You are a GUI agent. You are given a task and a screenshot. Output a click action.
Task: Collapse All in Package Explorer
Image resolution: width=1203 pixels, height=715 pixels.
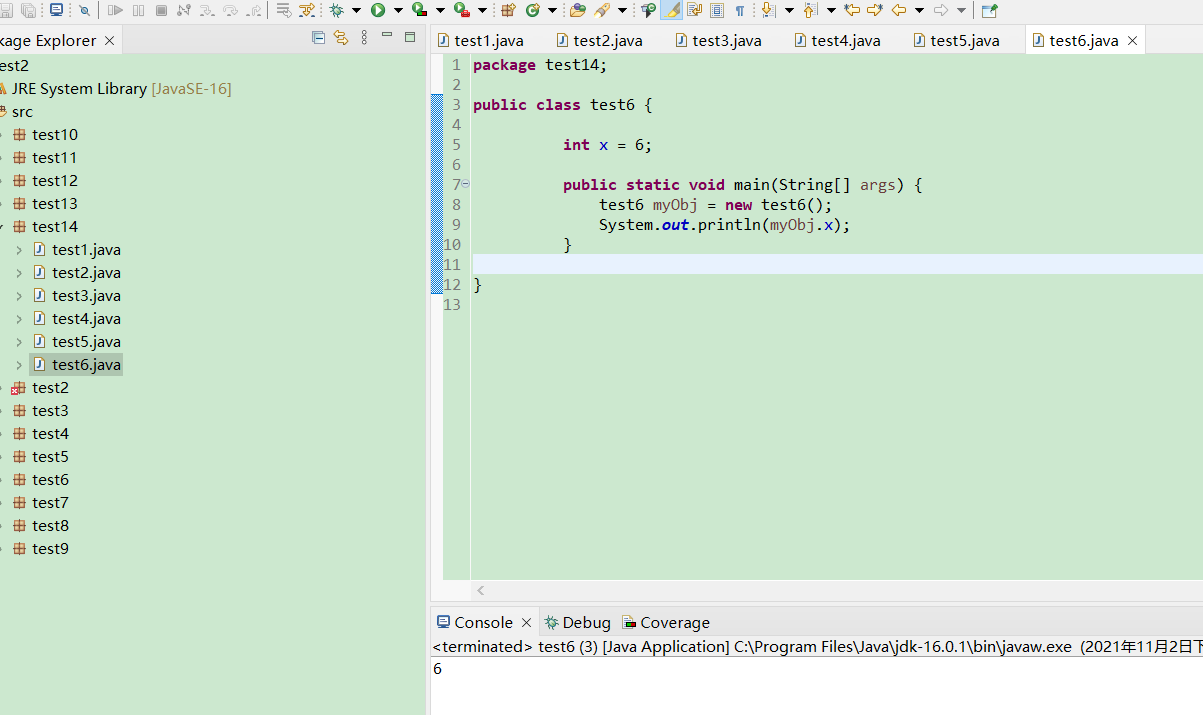click(318, 37)
